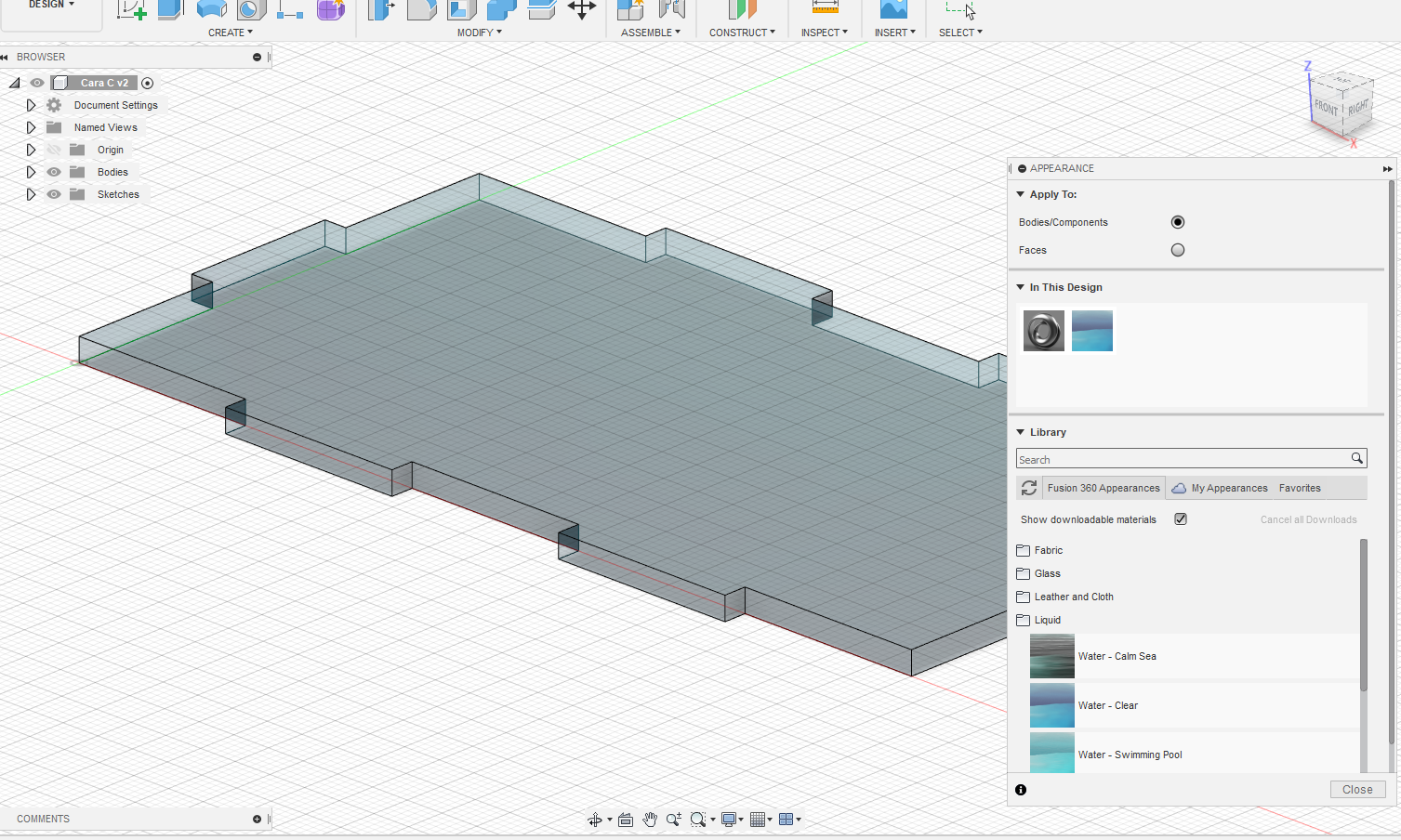This screenshot has width=1401, height=840.
Task: Expand the Sketches tree node
Action: tap(31, 194)
